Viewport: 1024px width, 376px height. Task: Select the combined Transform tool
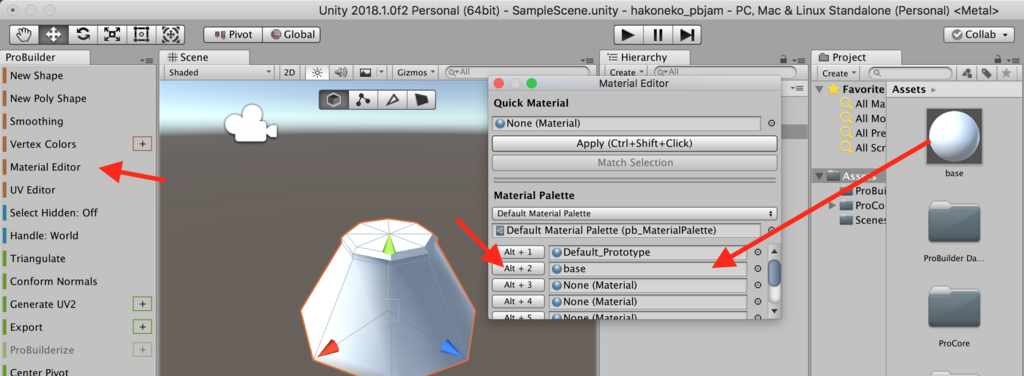tap(170, 34)
